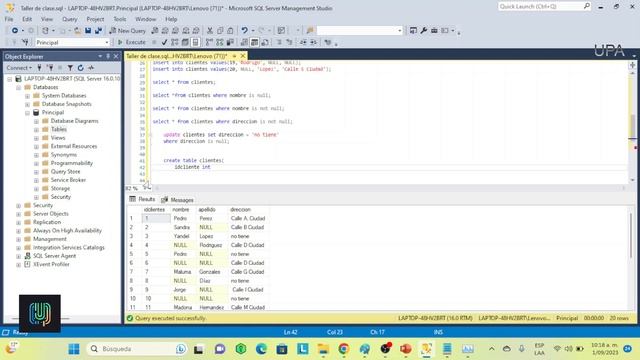Toggle Results to Grid icon
This screenshot has height=360, width=640.
pos(254,42)
